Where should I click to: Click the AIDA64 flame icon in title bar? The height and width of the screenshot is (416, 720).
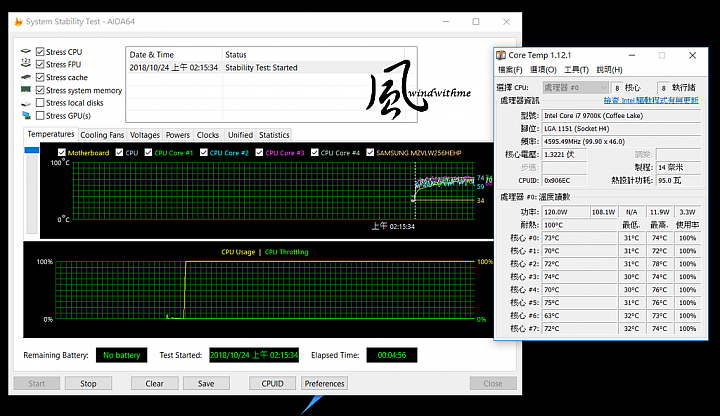[18, 22]
